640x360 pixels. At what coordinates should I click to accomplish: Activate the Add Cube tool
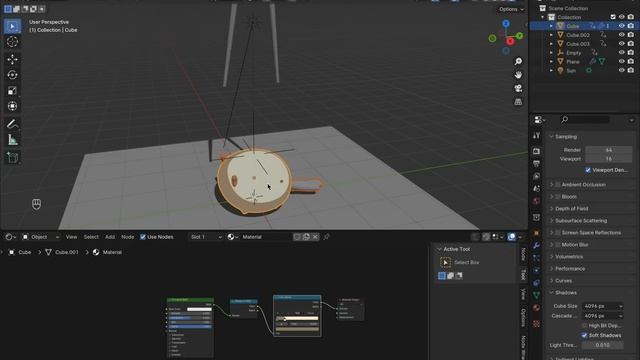point(12,158)
